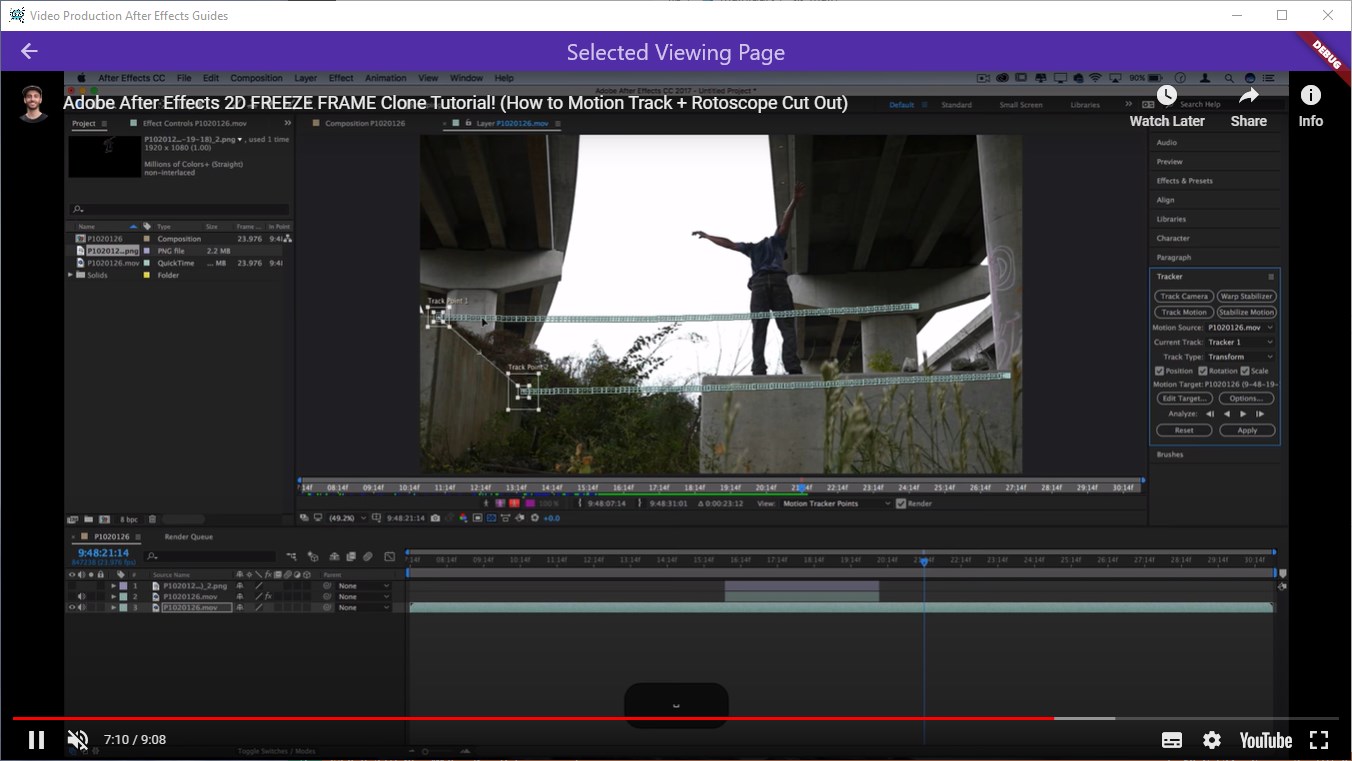Open the View Motion Tracker Points dropdown
Image resolution: width=1352 pixels, height=761 pixels.
pos(835,503)
